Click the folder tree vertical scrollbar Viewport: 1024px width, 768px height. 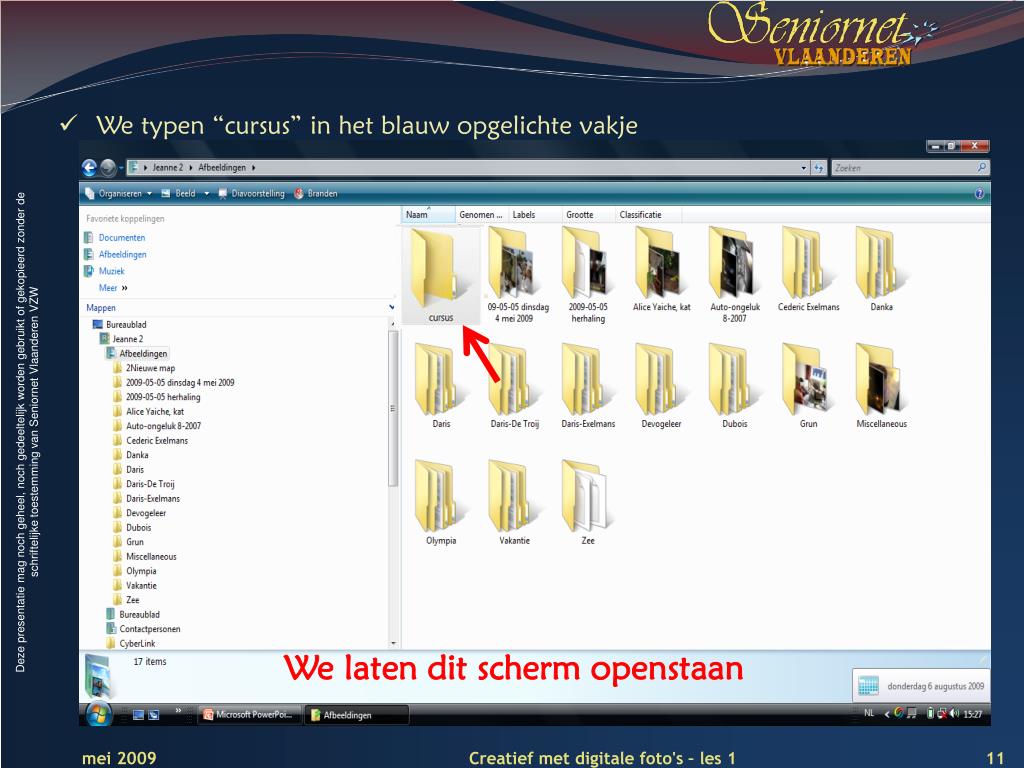(392, 408)
